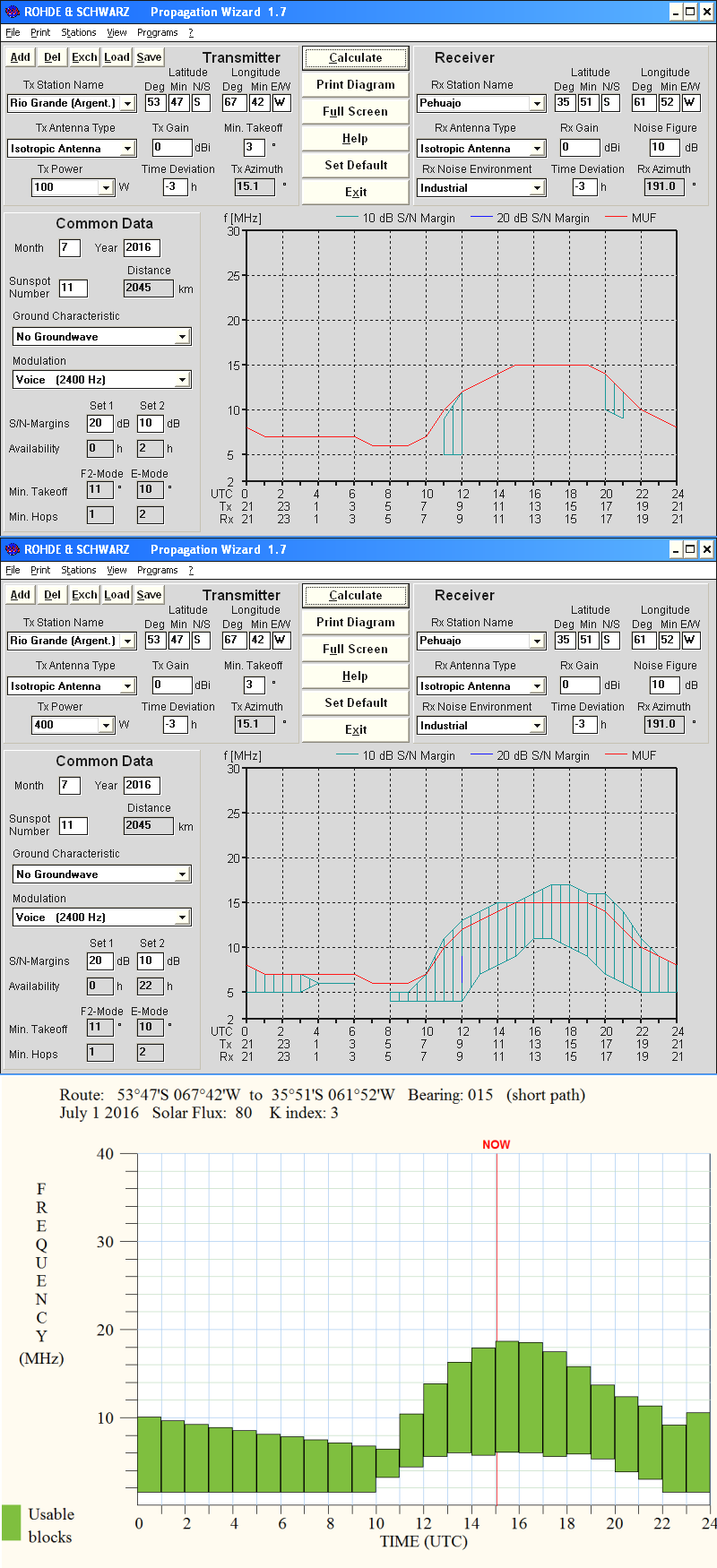Click Load button in upper window
This screenshot has width=717, height=1568.
click(x=117, y=57)
